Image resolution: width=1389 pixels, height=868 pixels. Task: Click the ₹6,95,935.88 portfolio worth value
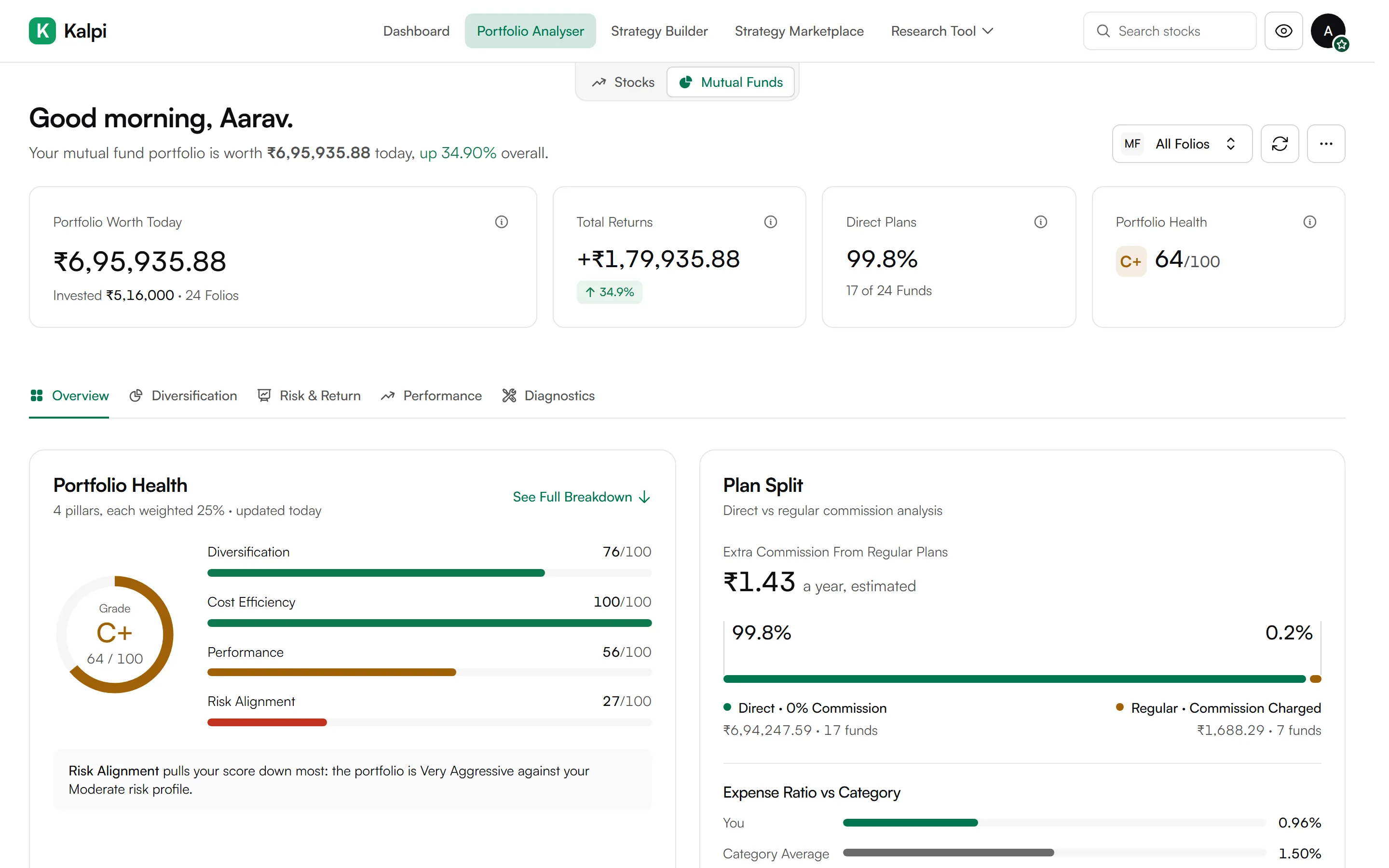click(x=139, y=262)
